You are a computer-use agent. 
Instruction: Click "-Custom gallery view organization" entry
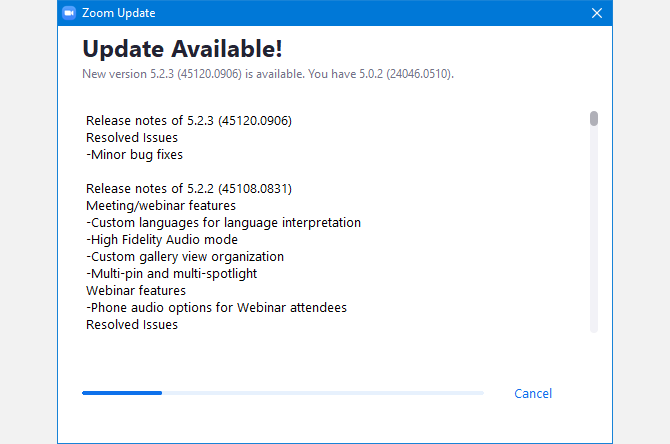[185, 257]
